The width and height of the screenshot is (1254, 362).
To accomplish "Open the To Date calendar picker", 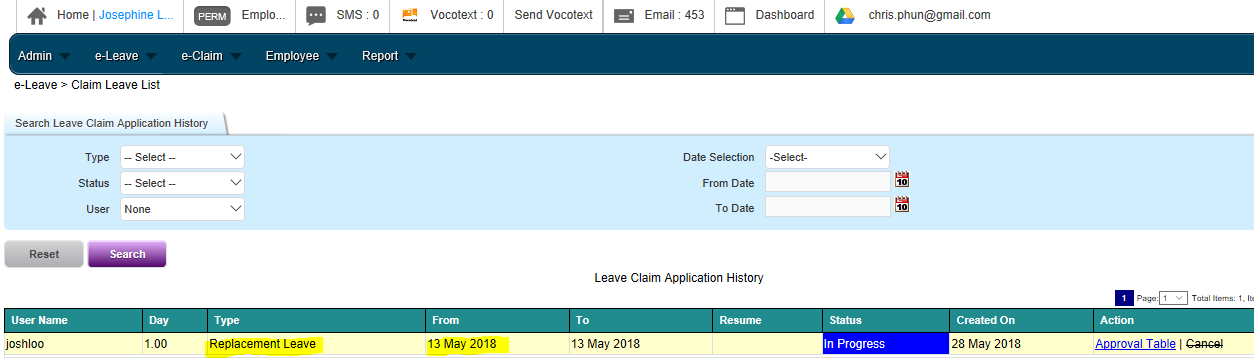I will point(902,205).
